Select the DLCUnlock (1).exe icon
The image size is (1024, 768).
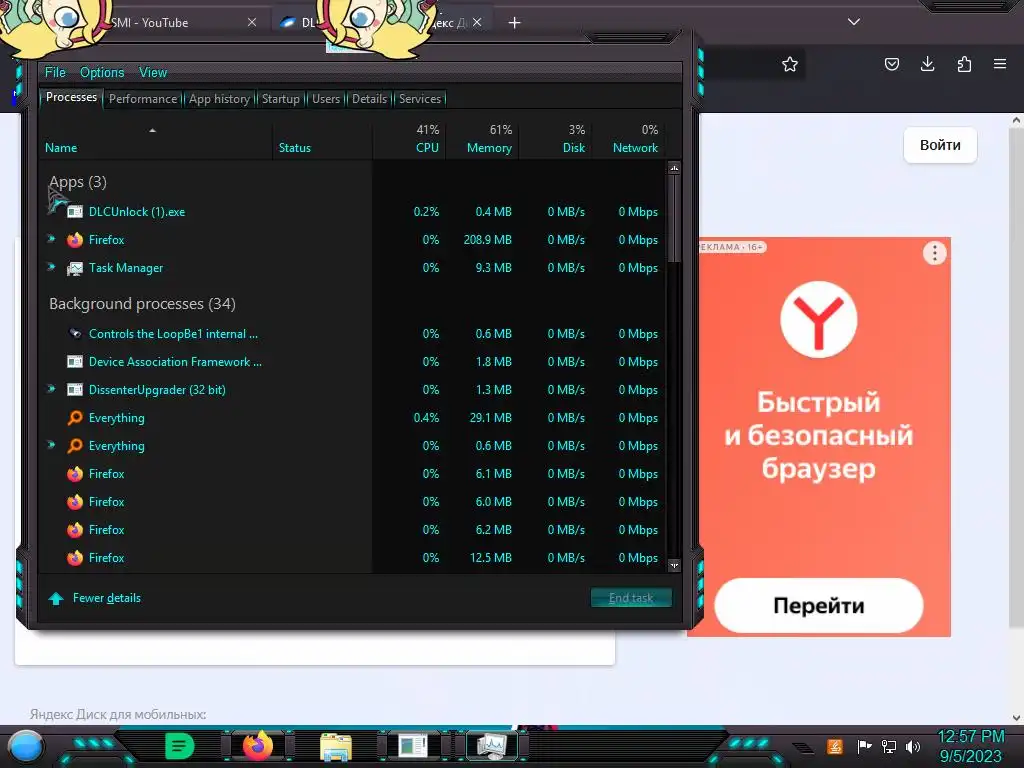(75, 212)
